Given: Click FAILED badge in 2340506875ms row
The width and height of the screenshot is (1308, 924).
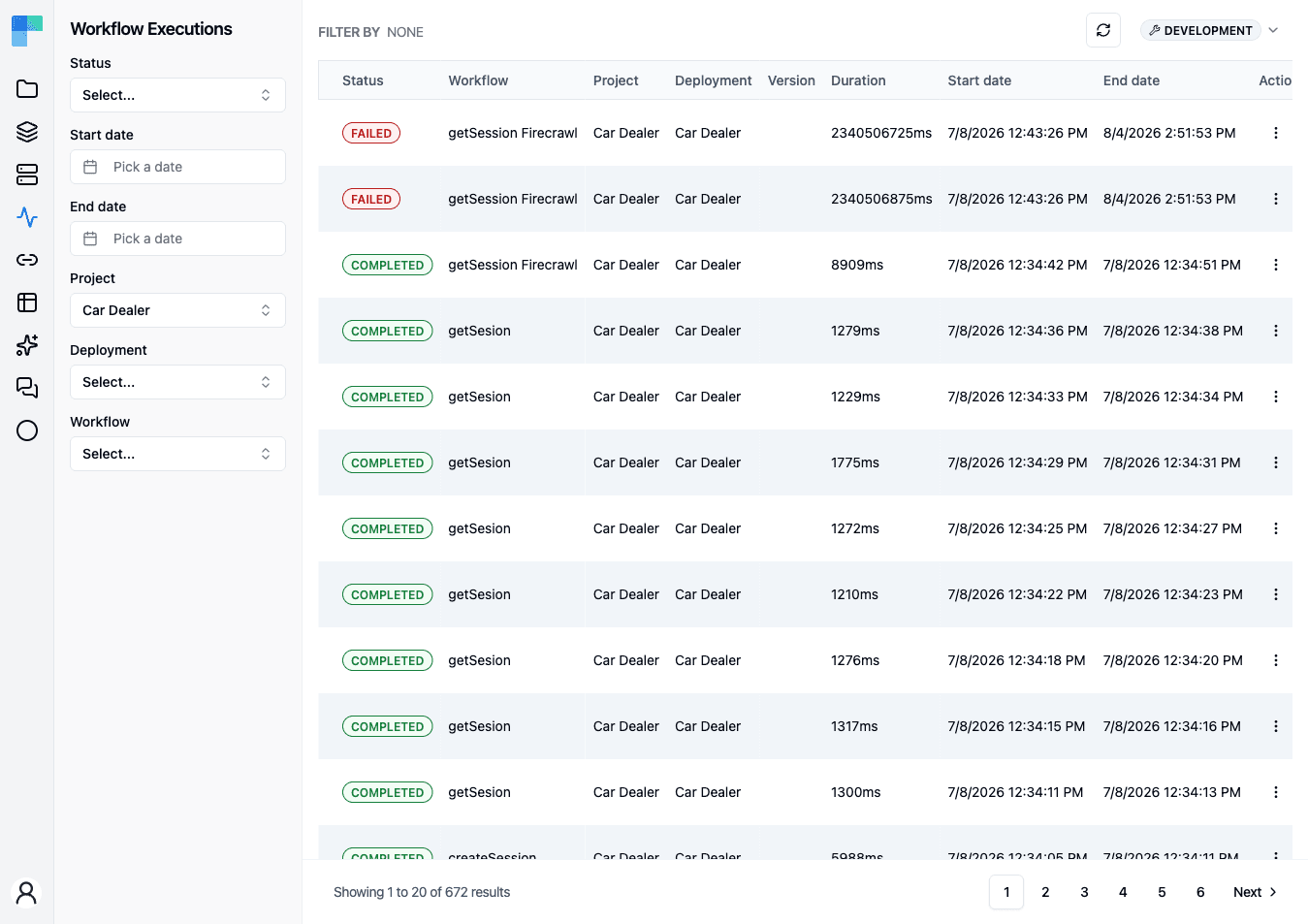Looking at the screenshot, I should coord(371,199).
